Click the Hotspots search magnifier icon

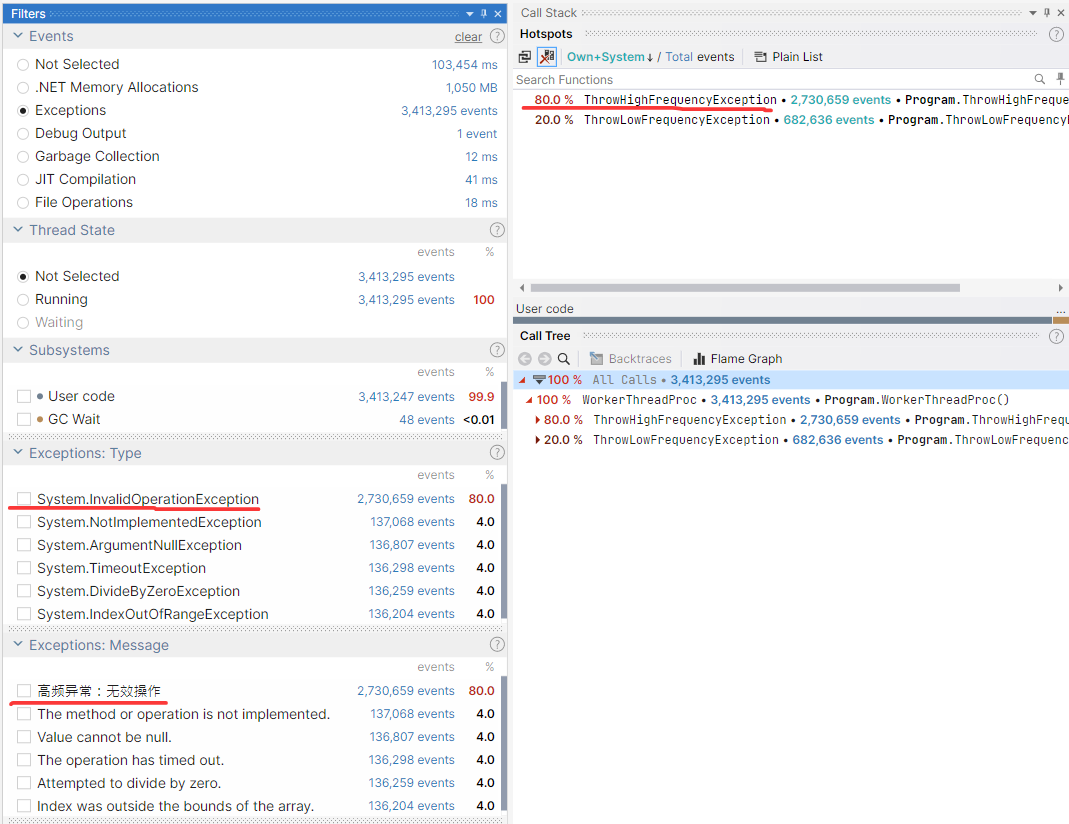click(1039, 79)
